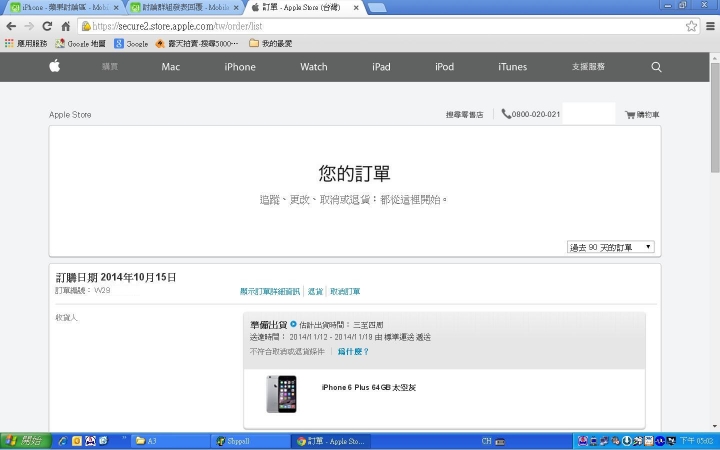Open the support services navigation item
The height and width of the screenshot is (450, 720).
(x=588, y=67)
